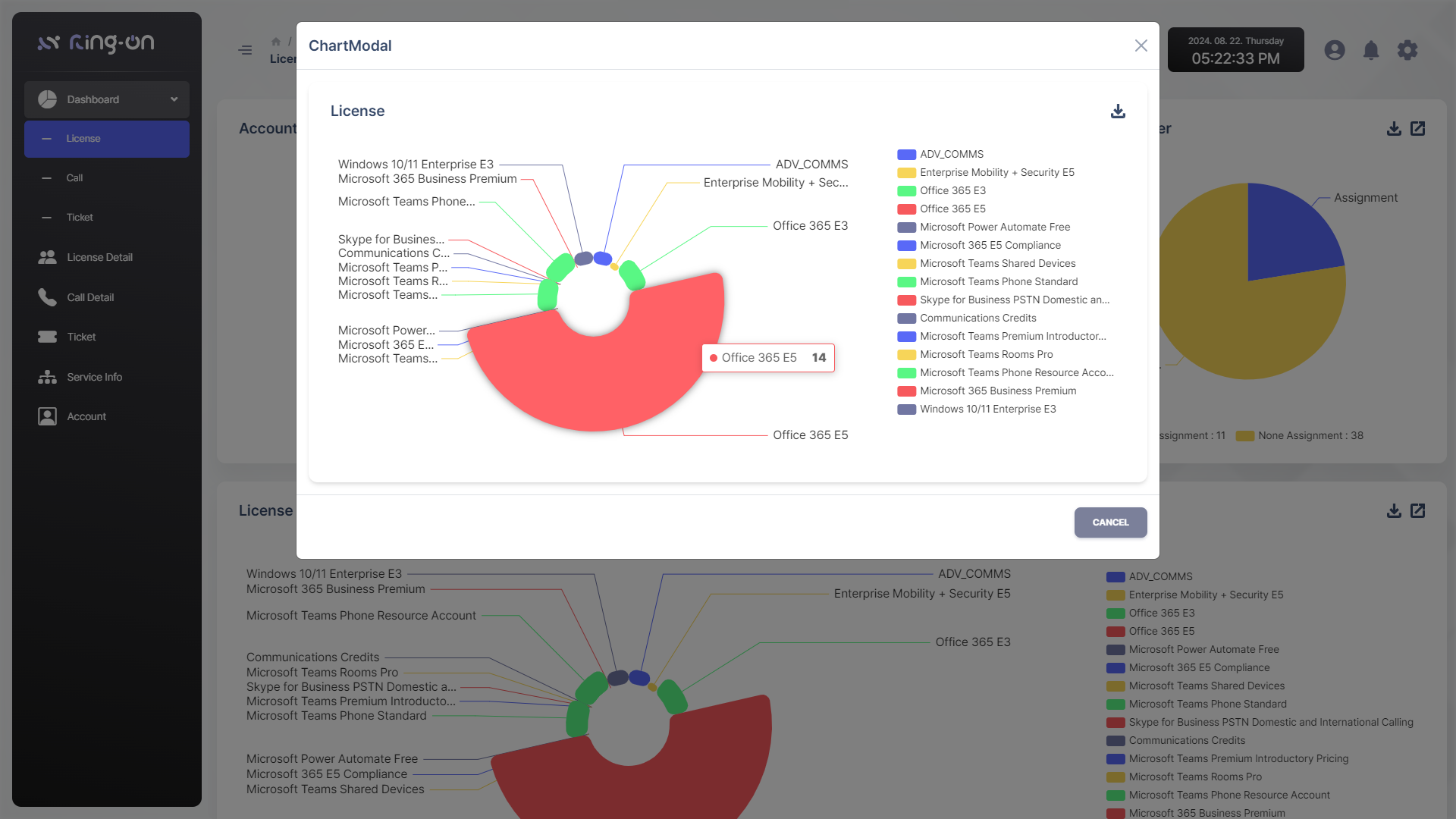Click the Ring-on logo
The width and height of the screenshot is (1456, 819).
(96, 43)
